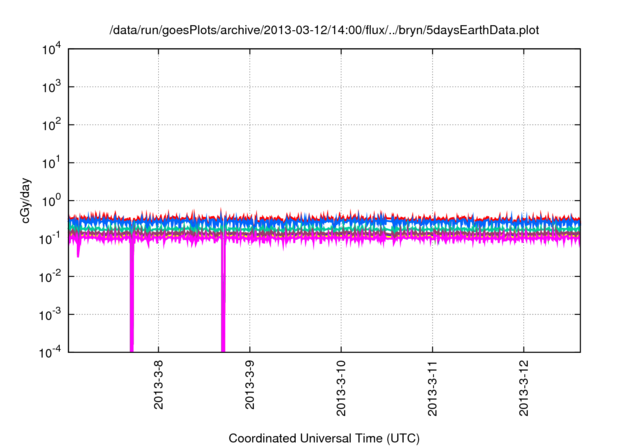
Task: Click the 2013-3-9 date tick label
Action: (250, 384)
